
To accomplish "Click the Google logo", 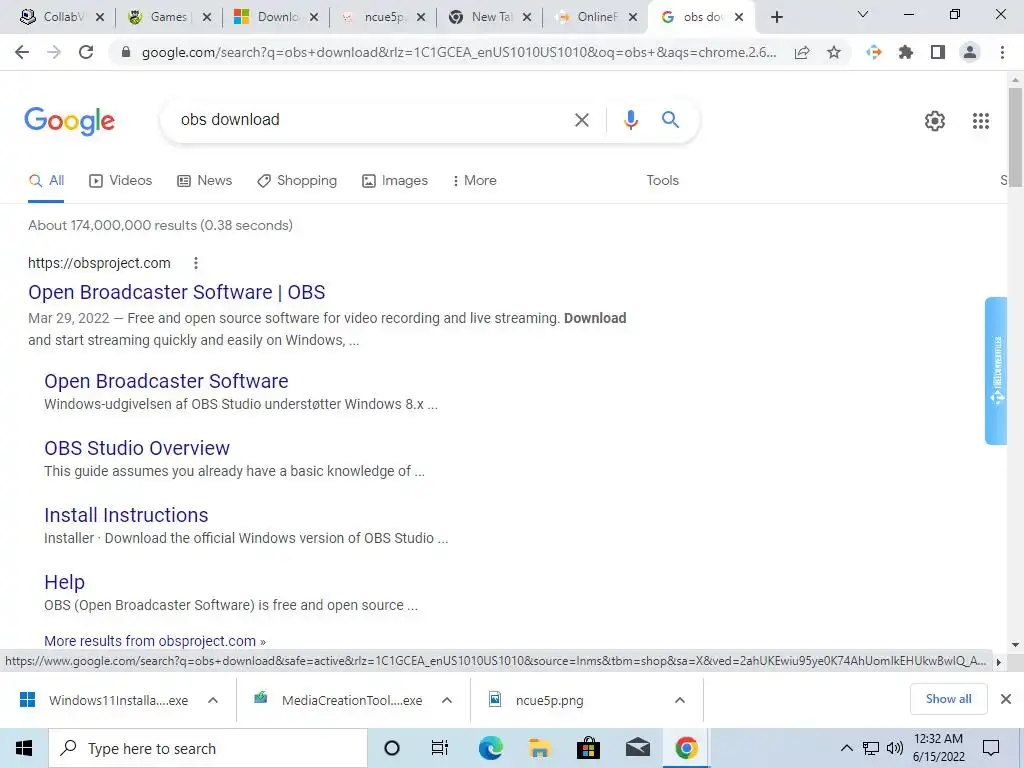I will (70, 121).
